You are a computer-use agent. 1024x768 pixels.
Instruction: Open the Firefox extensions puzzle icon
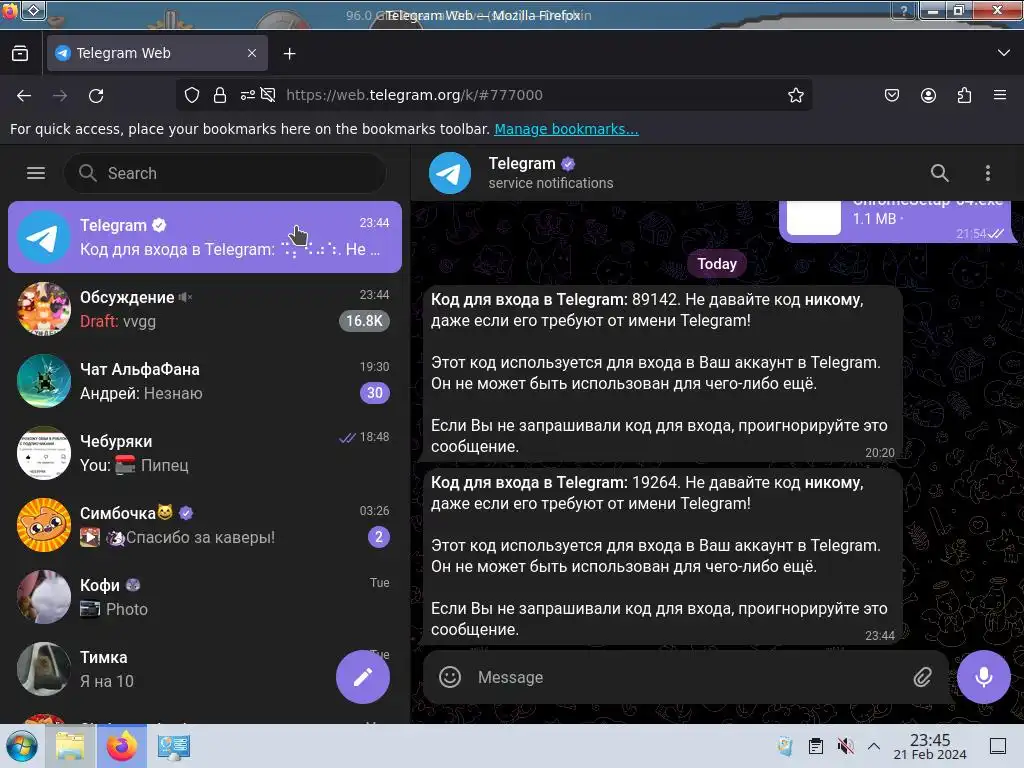point(964,95)
